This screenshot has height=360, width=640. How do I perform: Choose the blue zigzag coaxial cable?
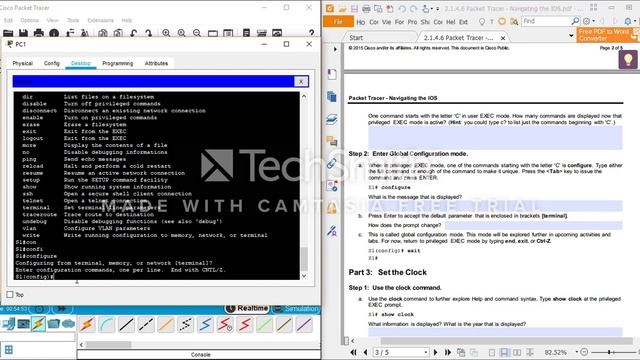(x=205, y=324)
